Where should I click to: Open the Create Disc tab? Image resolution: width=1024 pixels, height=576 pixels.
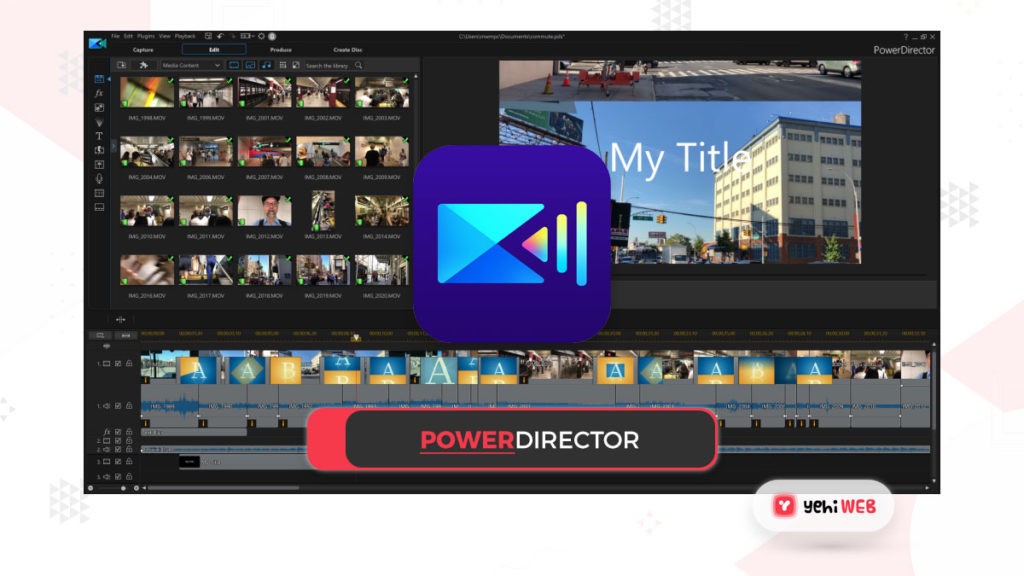pyautogui.click(x=349, y=49)
